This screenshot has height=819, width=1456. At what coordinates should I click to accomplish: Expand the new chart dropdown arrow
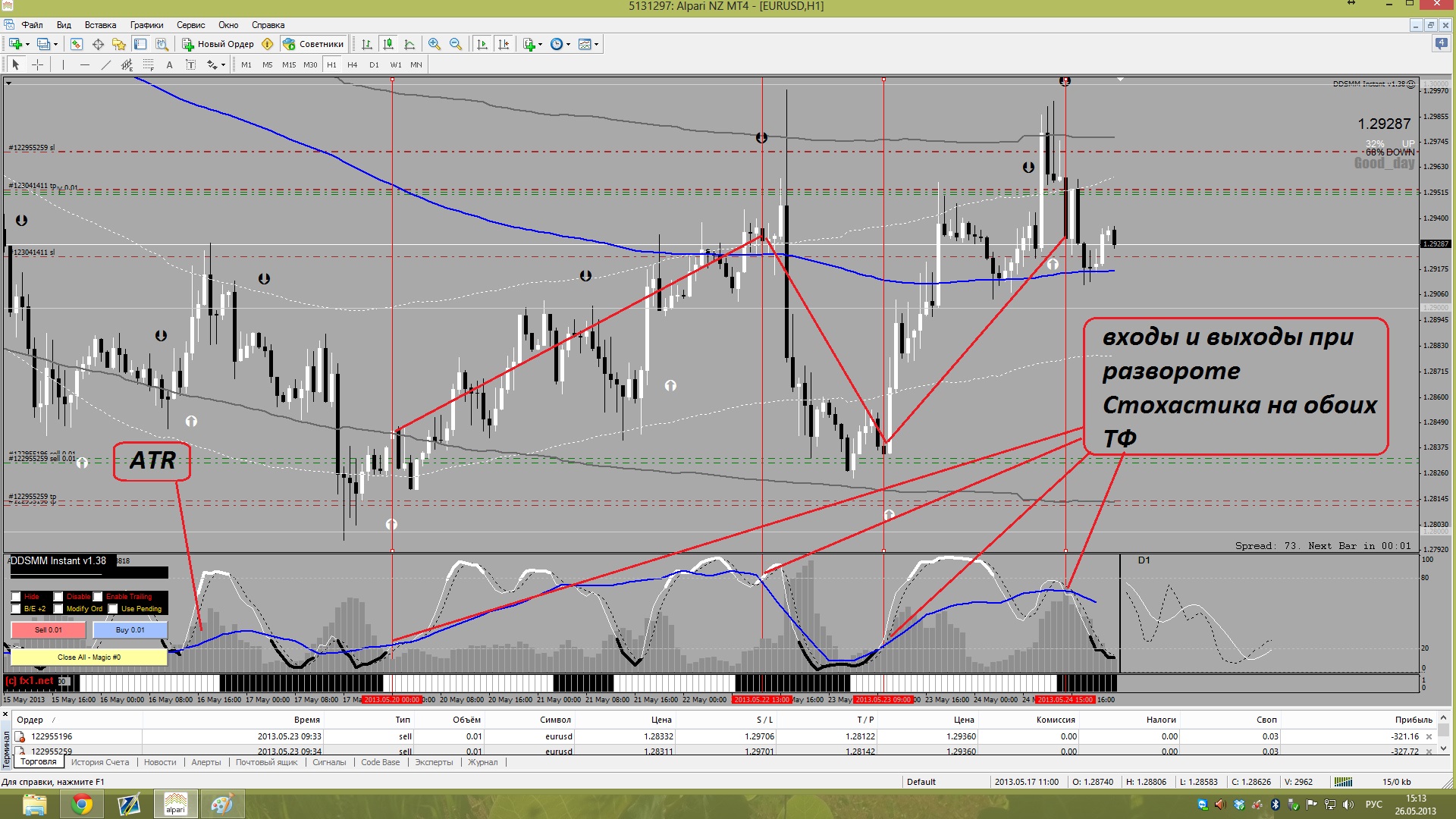(x=27, y=44)
